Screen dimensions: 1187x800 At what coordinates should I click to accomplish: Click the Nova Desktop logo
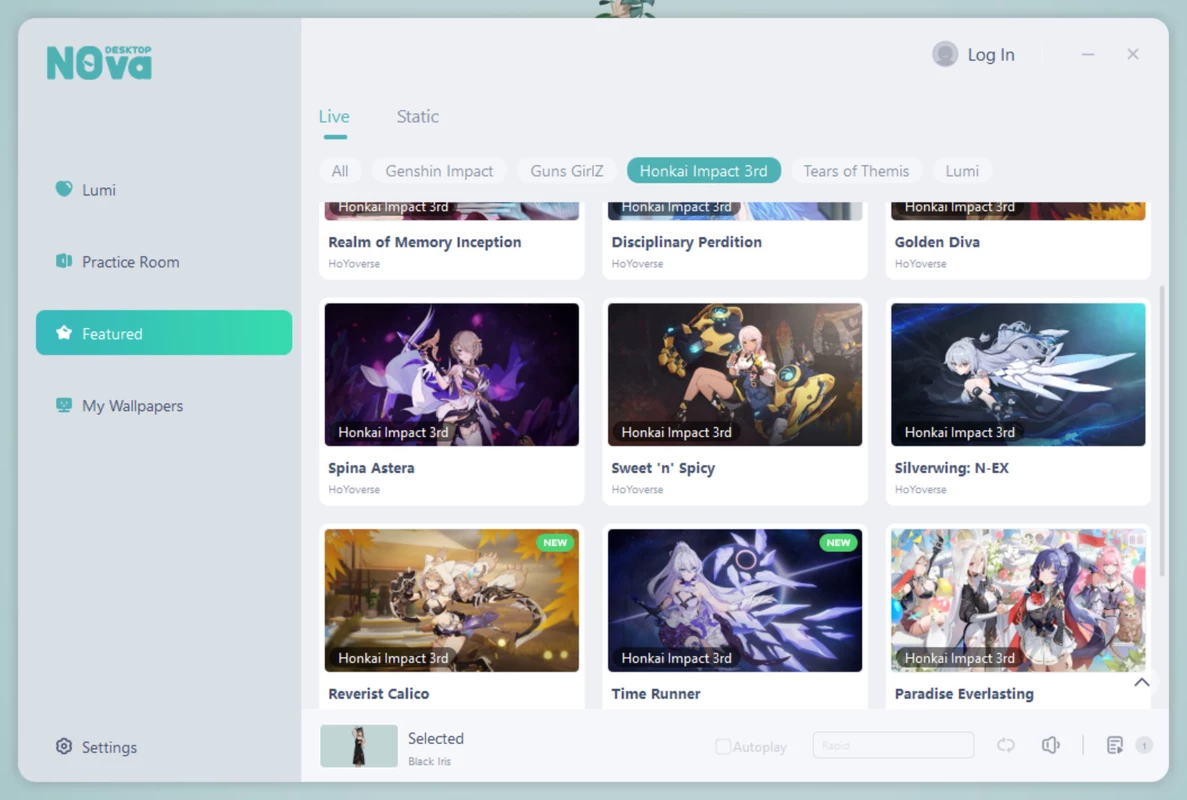tap(99, 63)
